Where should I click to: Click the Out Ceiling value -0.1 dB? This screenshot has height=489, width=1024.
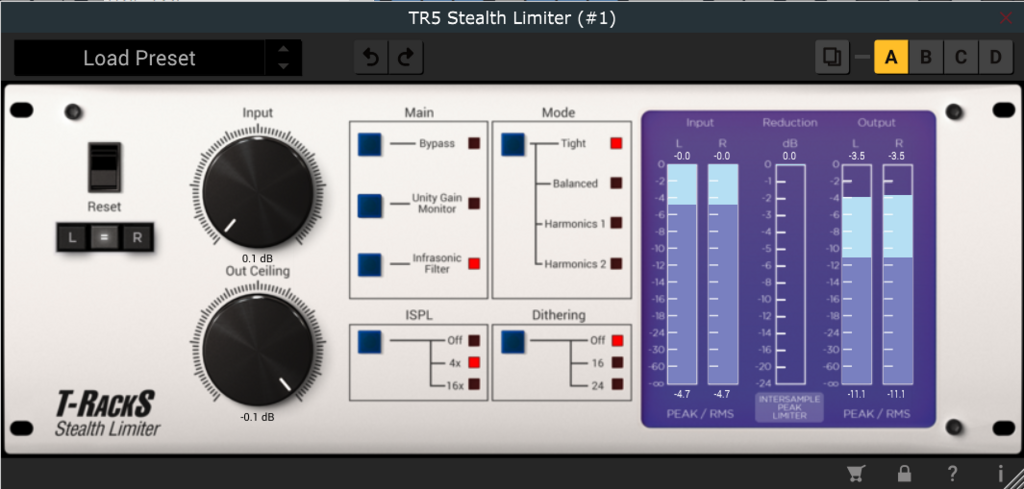pos(257,418)
